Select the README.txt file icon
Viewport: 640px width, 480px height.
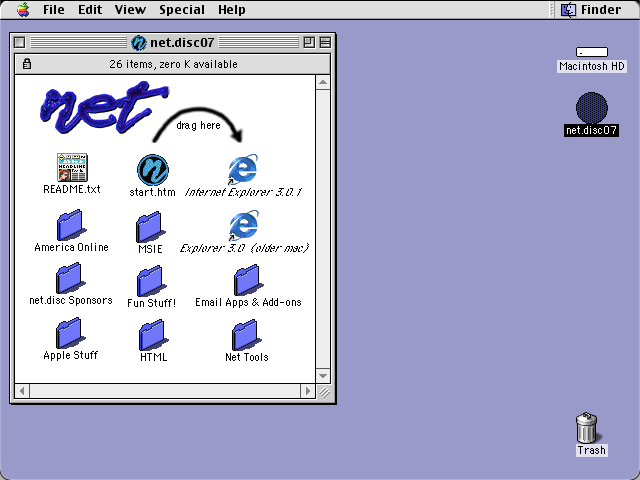pyautogui.click(x=72, y=167)
